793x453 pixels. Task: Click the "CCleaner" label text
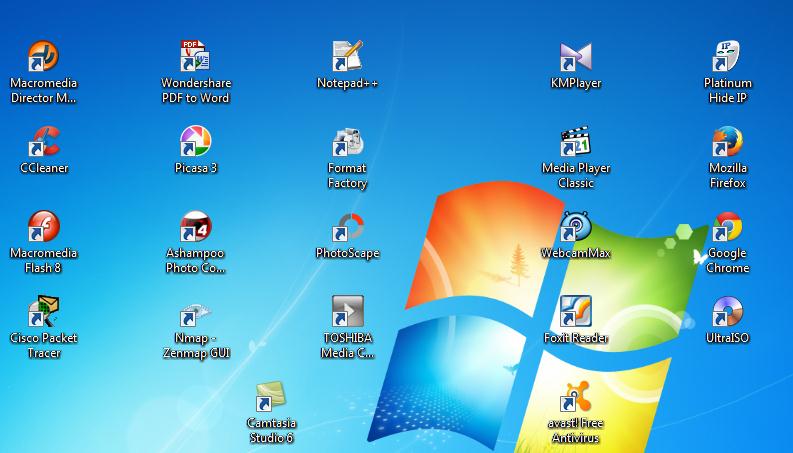(x=43, y=168)
